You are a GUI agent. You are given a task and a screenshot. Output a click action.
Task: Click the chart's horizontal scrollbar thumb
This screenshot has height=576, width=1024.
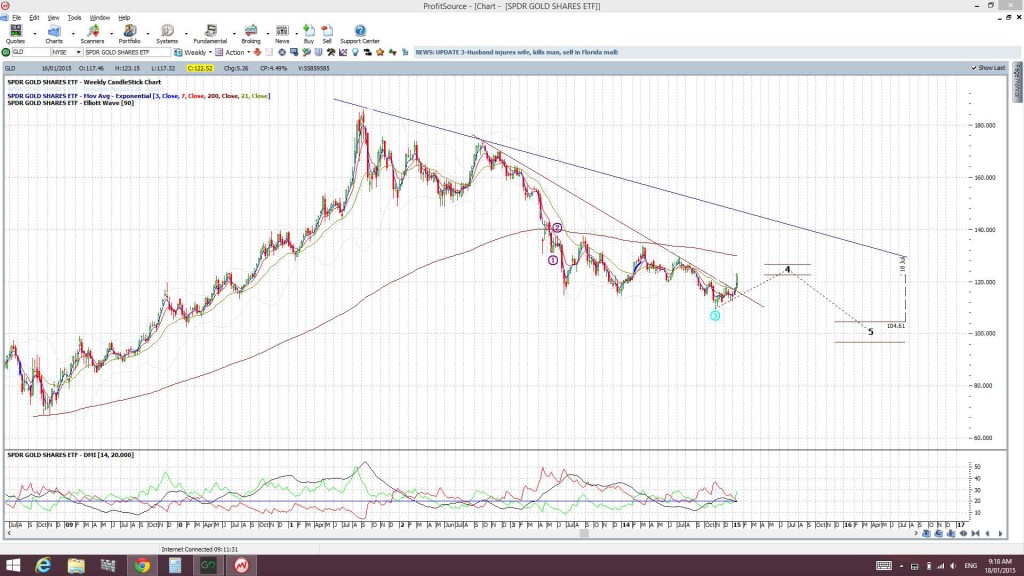[x=584, y=534]
